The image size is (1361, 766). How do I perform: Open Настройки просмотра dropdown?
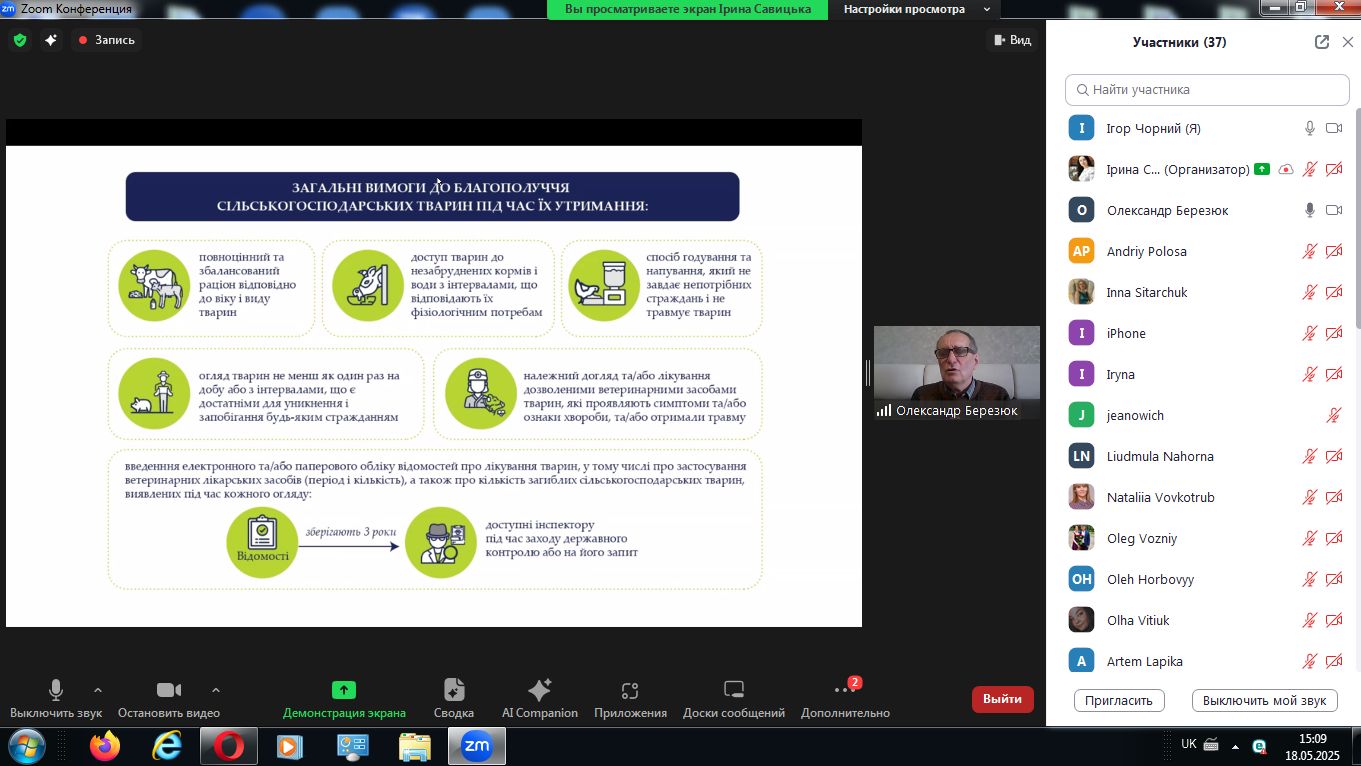[x=914, y=9]
